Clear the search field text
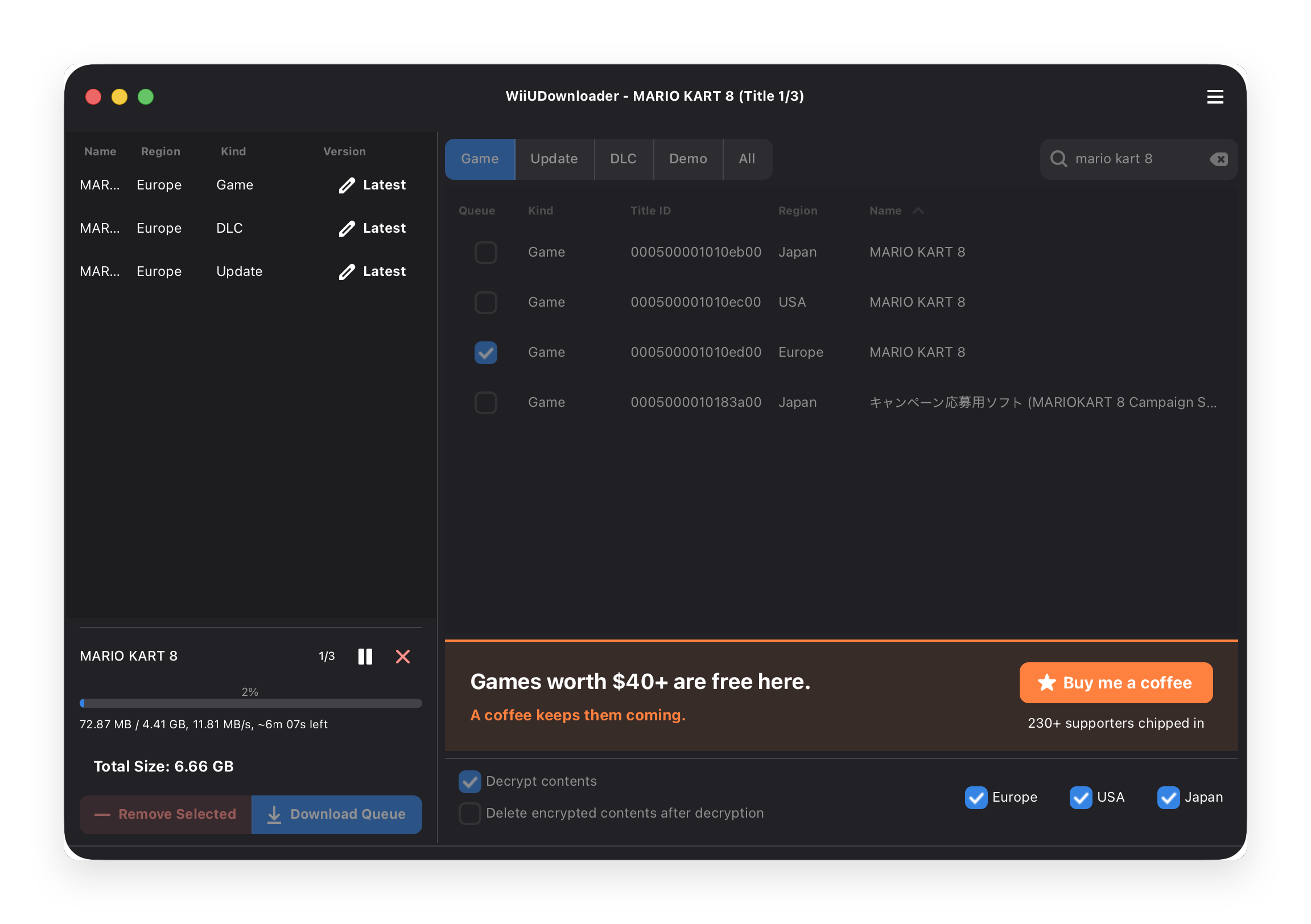 [x=1218, y=159]
